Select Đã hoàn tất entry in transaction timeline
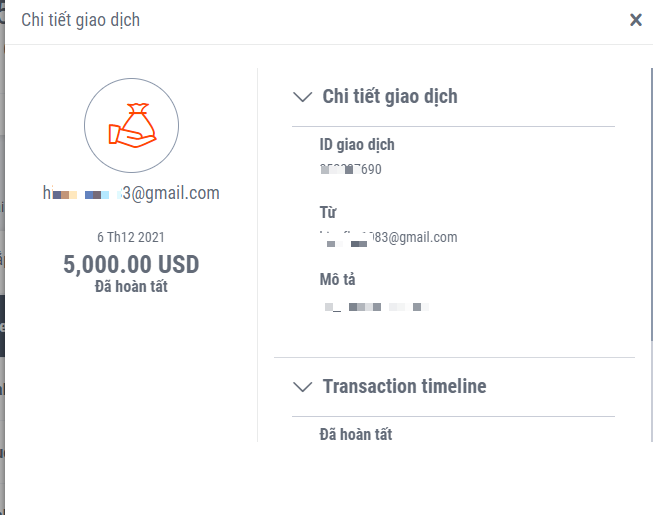Viewport: 653px width, 515px height. 355,434
